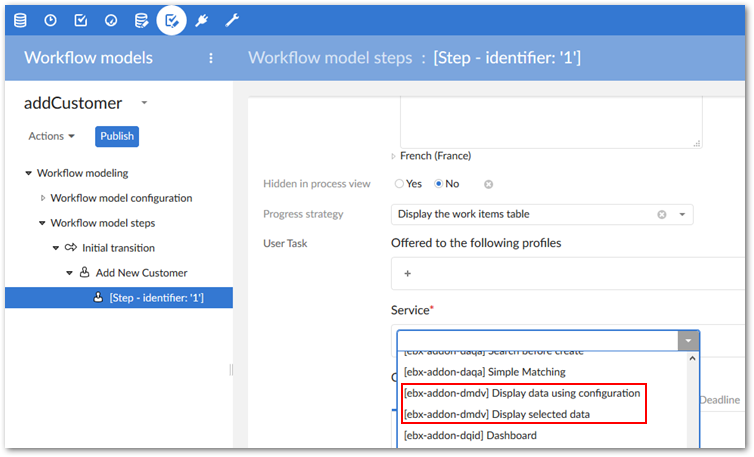Click the panel splitter handle

coord(231,369)
